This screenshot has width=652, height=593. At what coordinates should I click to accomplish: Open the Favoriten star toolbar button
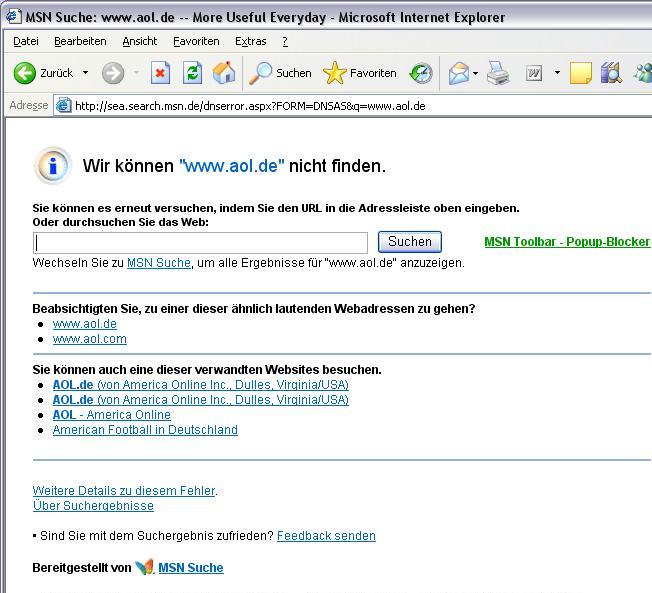pos(360,73)
